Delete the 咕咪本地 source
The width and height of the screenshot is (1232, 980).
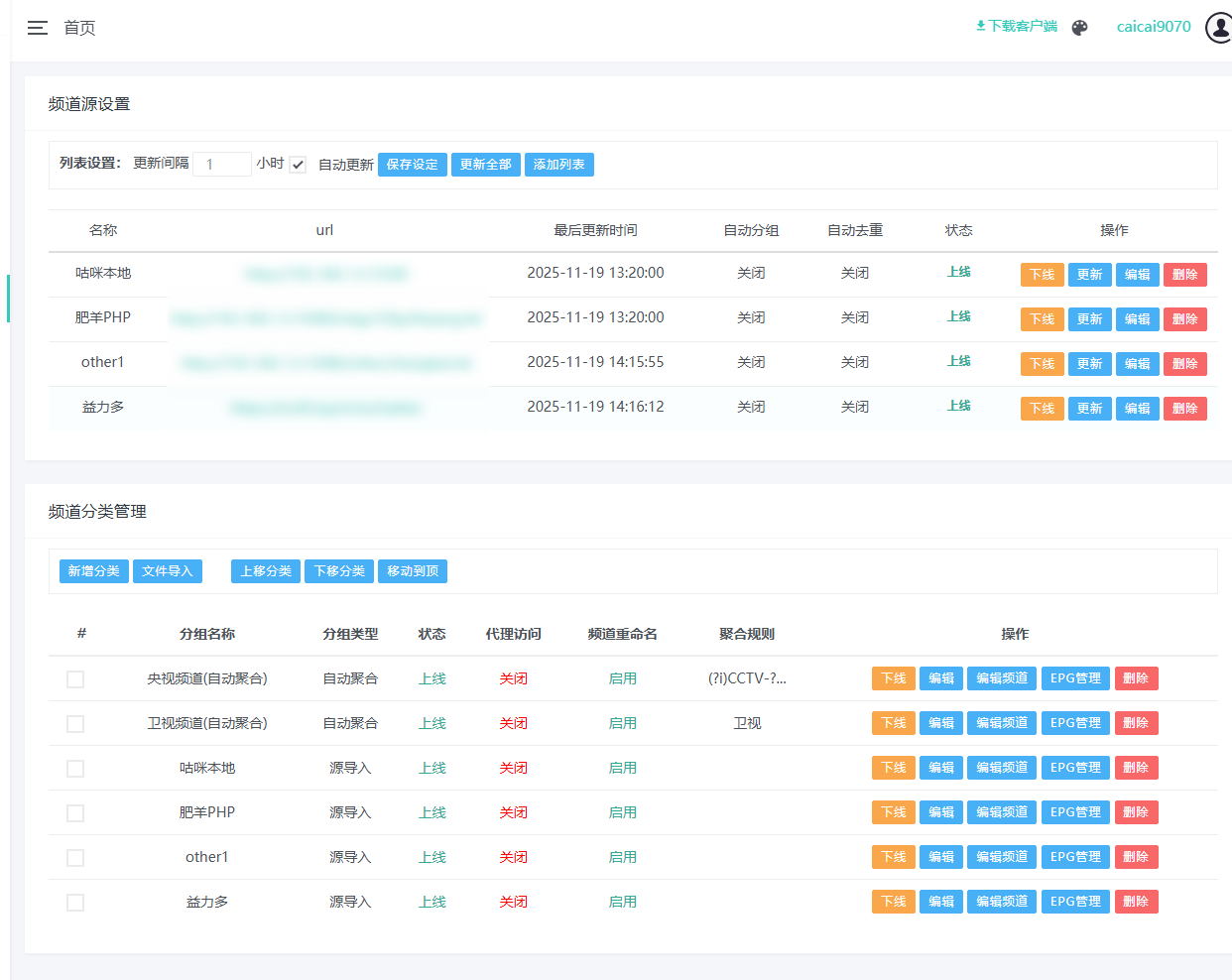1185,275
